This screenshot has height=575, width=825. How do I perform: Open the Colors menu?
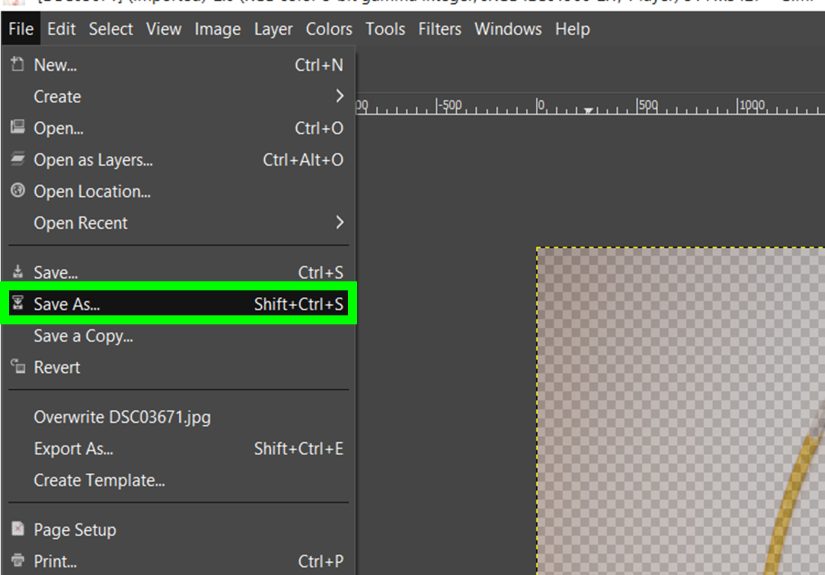click(x=329, y=29)
